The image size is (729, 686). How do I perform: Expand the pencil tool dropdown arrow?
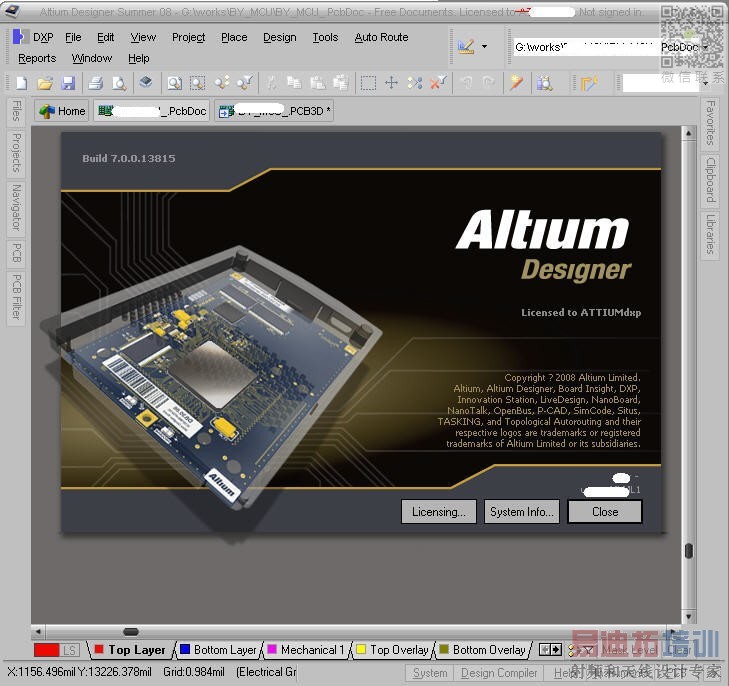coord(485,47)
